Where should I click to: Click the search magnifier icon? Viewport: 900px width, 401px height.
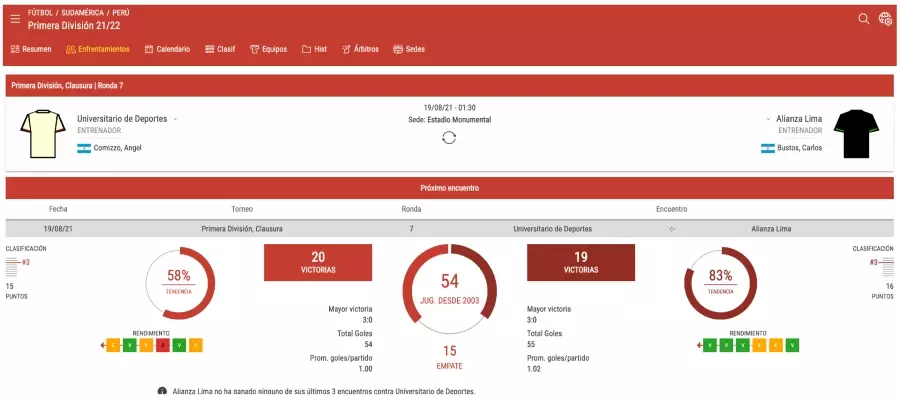point(863,19)
